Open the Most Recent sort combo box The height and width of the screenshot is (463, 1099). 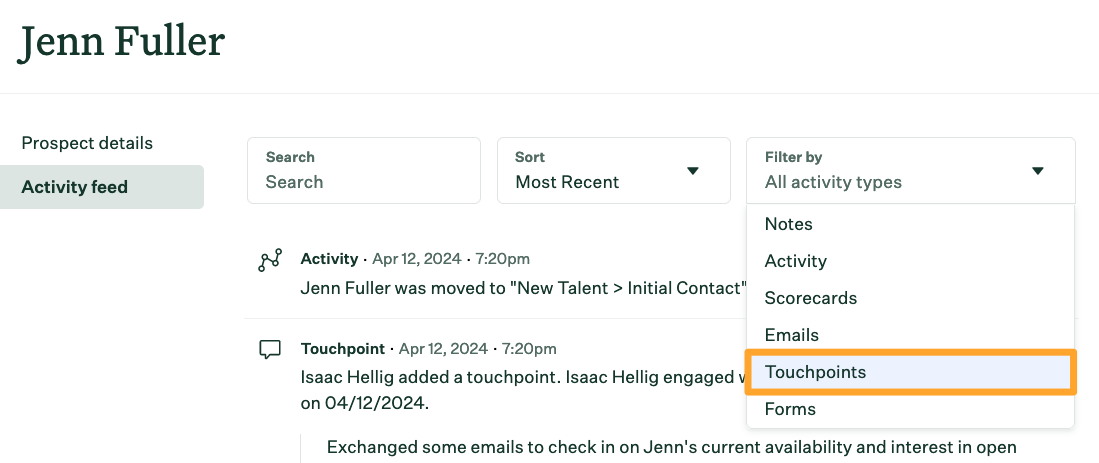[x=614, y=171]
